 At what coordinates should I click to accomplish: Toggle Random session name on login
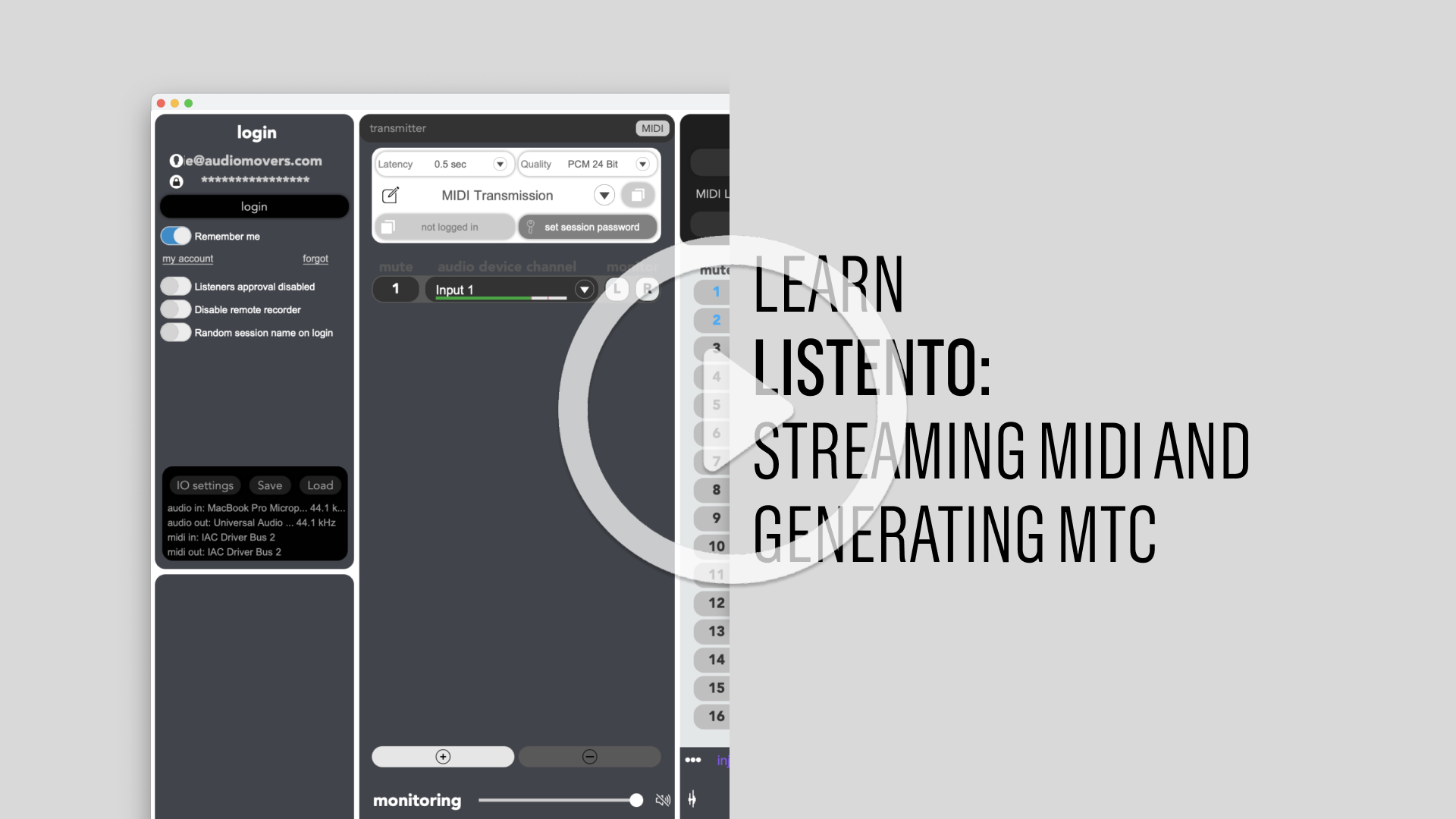[x=176, y=333]
